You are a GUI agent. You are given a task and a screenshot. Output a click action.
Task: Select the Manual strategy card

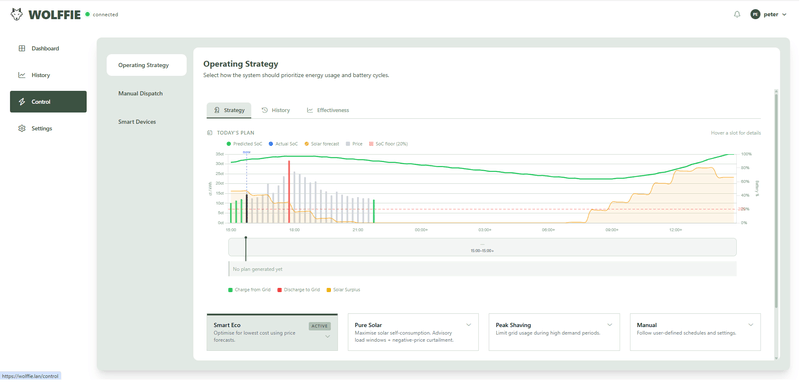pyautogui.click(x=695, y=332)
